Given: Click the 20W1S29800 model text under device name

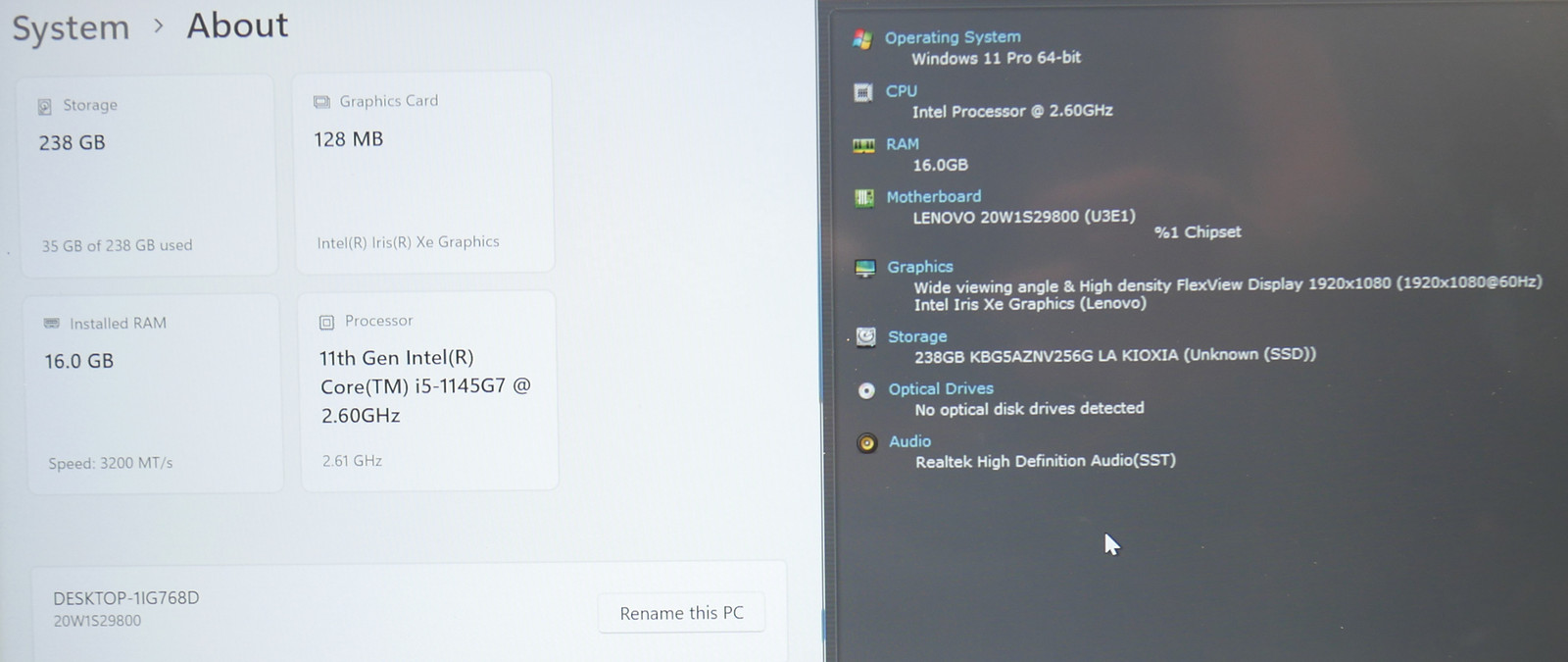Looking at the screenshot, I should (x=97, y=621).
